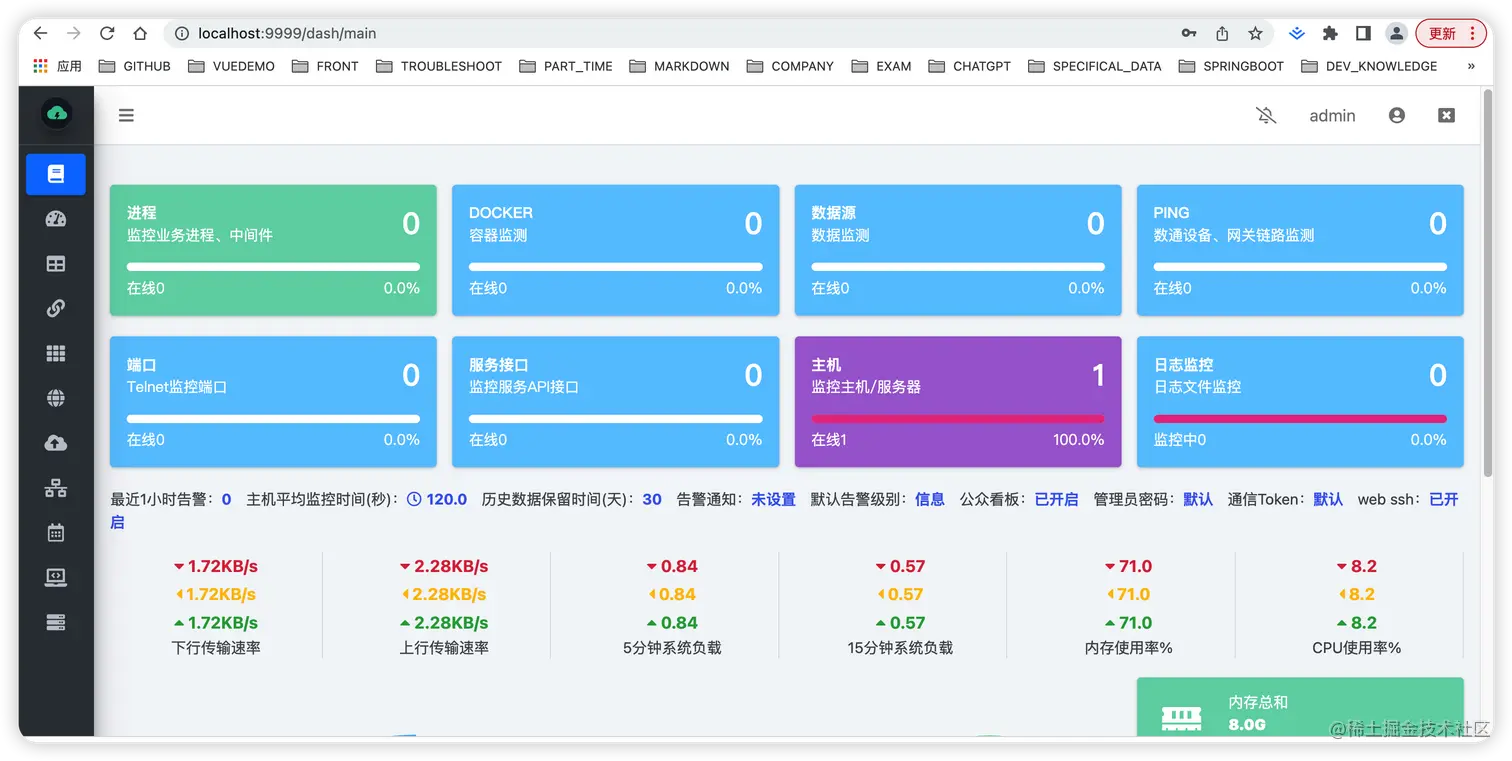The image size is (1512, 761).
Task: Expand the VUEDEMO bookmark folder
Action: pos(231,66)
